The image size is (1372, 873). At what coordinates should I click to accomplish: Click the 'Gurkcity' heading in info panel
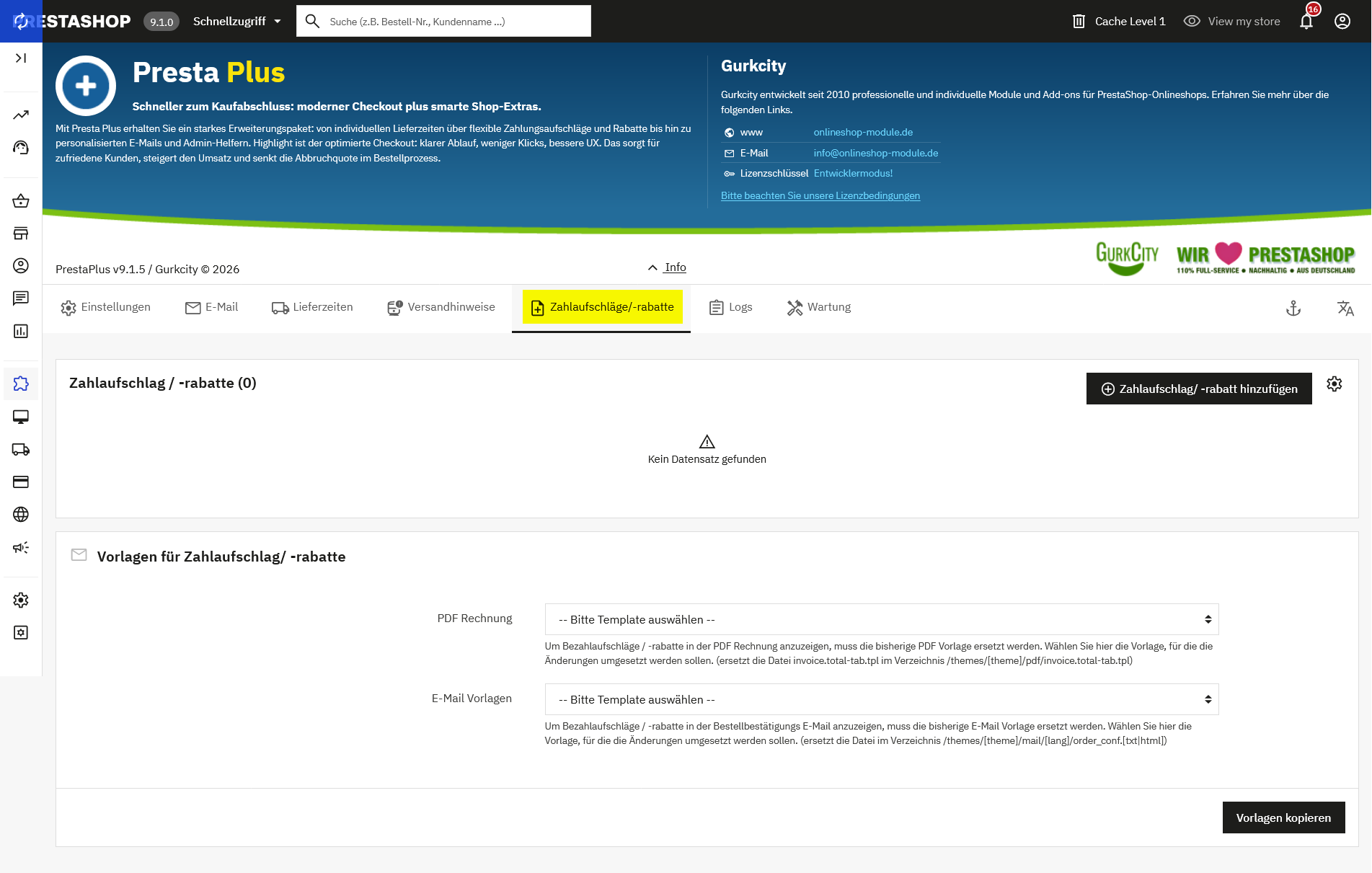tap(753, 66)
